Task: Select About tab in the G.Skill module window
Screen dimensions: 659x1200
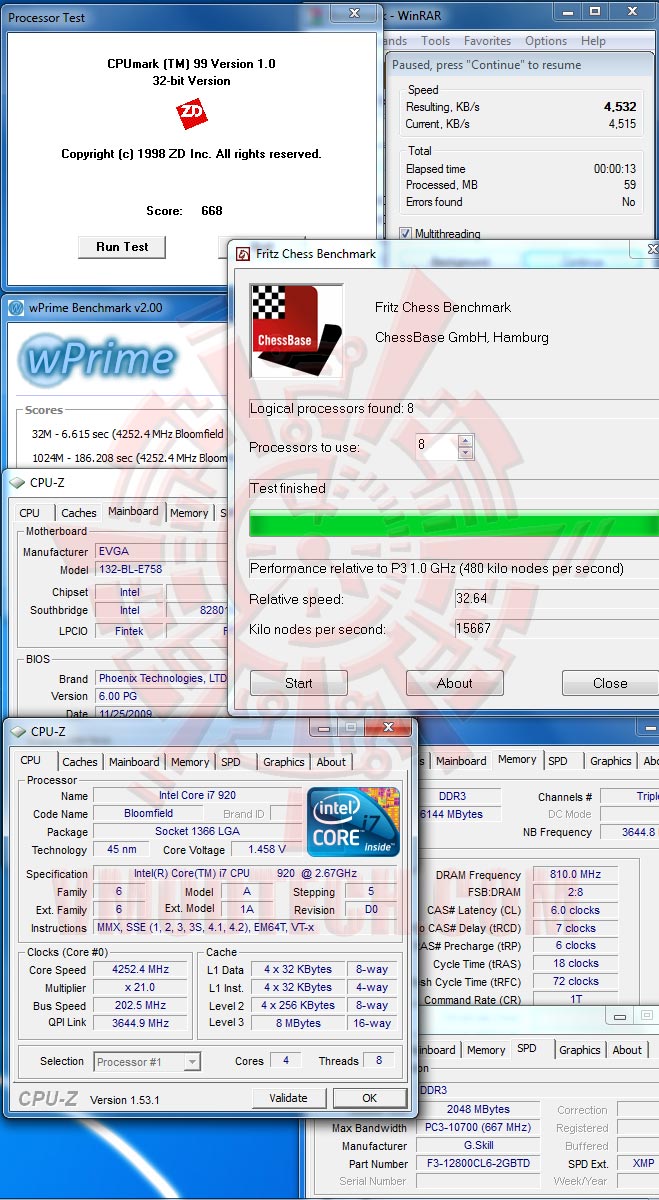Action: (x=627, y=1050)
